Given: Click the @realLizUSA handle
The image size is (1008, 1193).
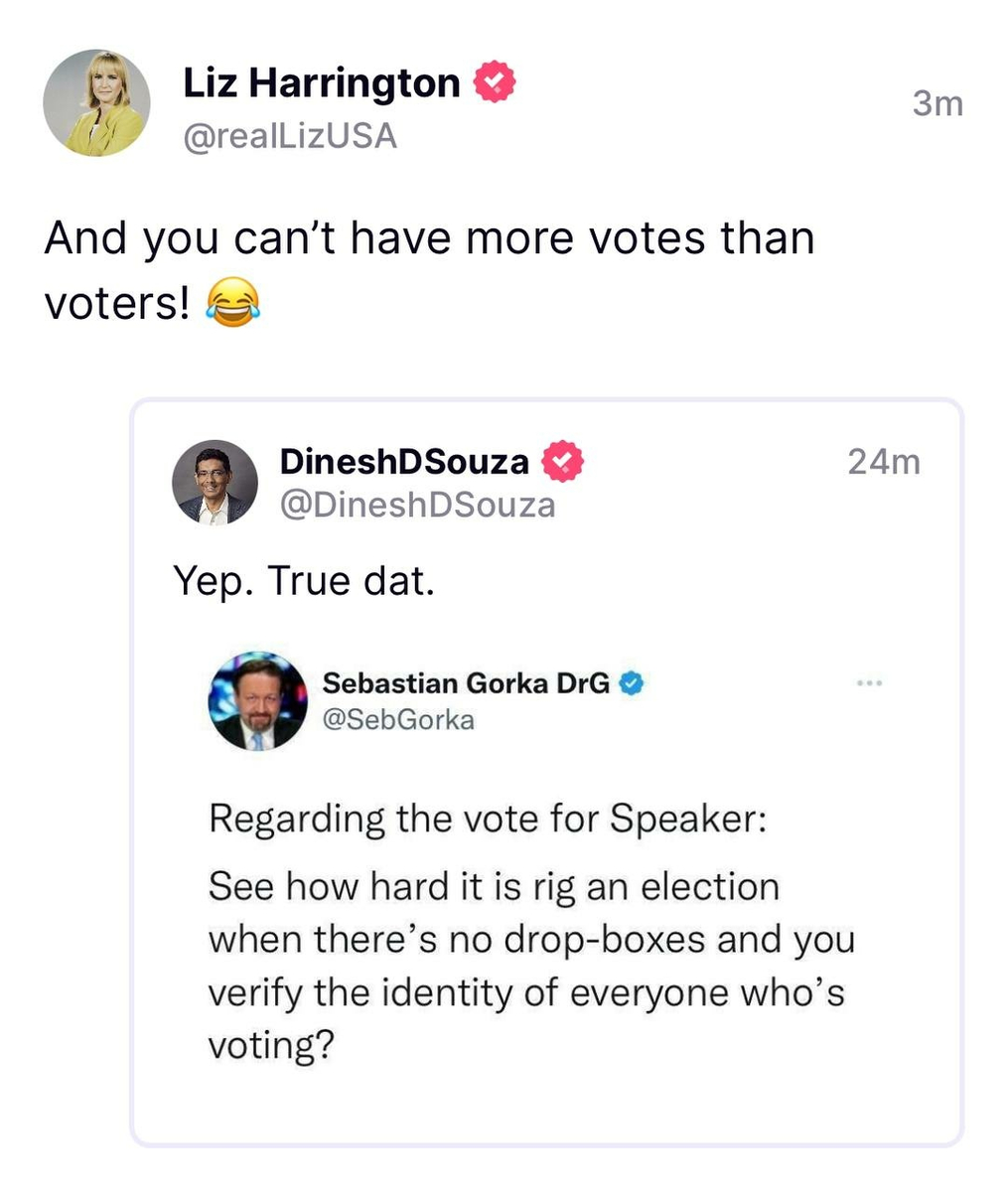Looking at the screenshot, I should (290, 136).
